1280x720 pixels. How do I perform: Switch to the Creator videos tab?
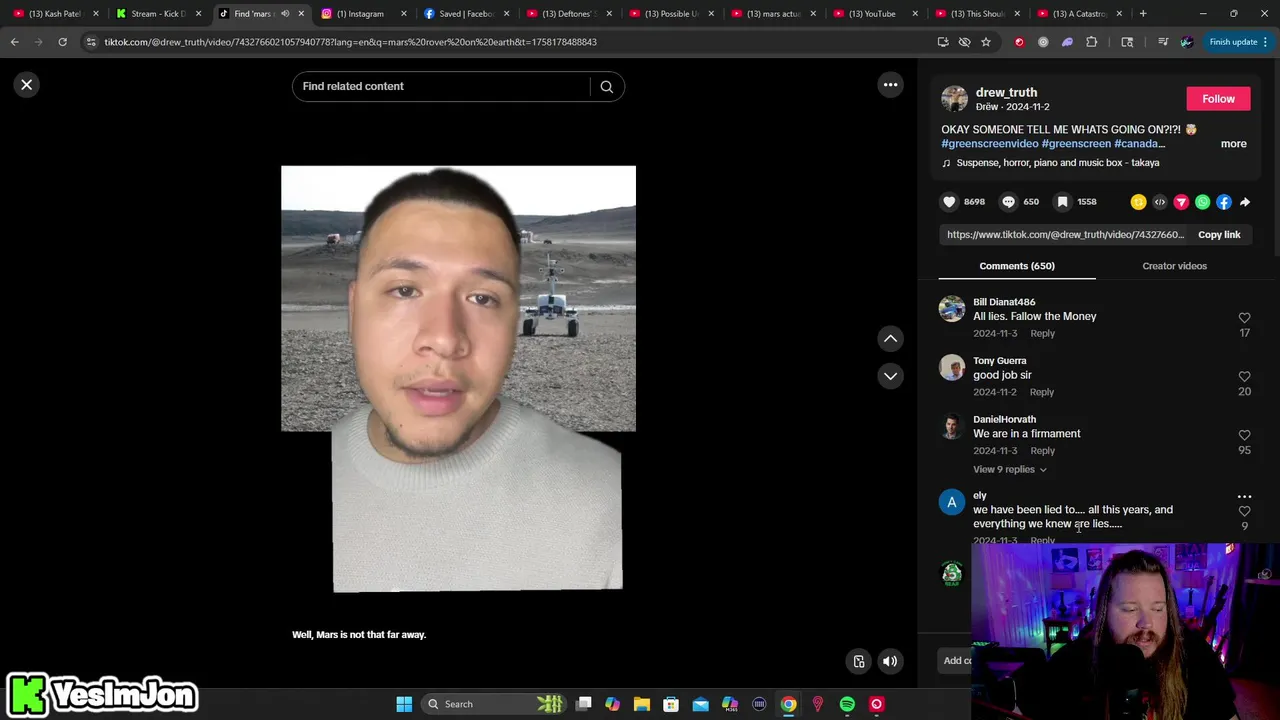click(1174, 266)
